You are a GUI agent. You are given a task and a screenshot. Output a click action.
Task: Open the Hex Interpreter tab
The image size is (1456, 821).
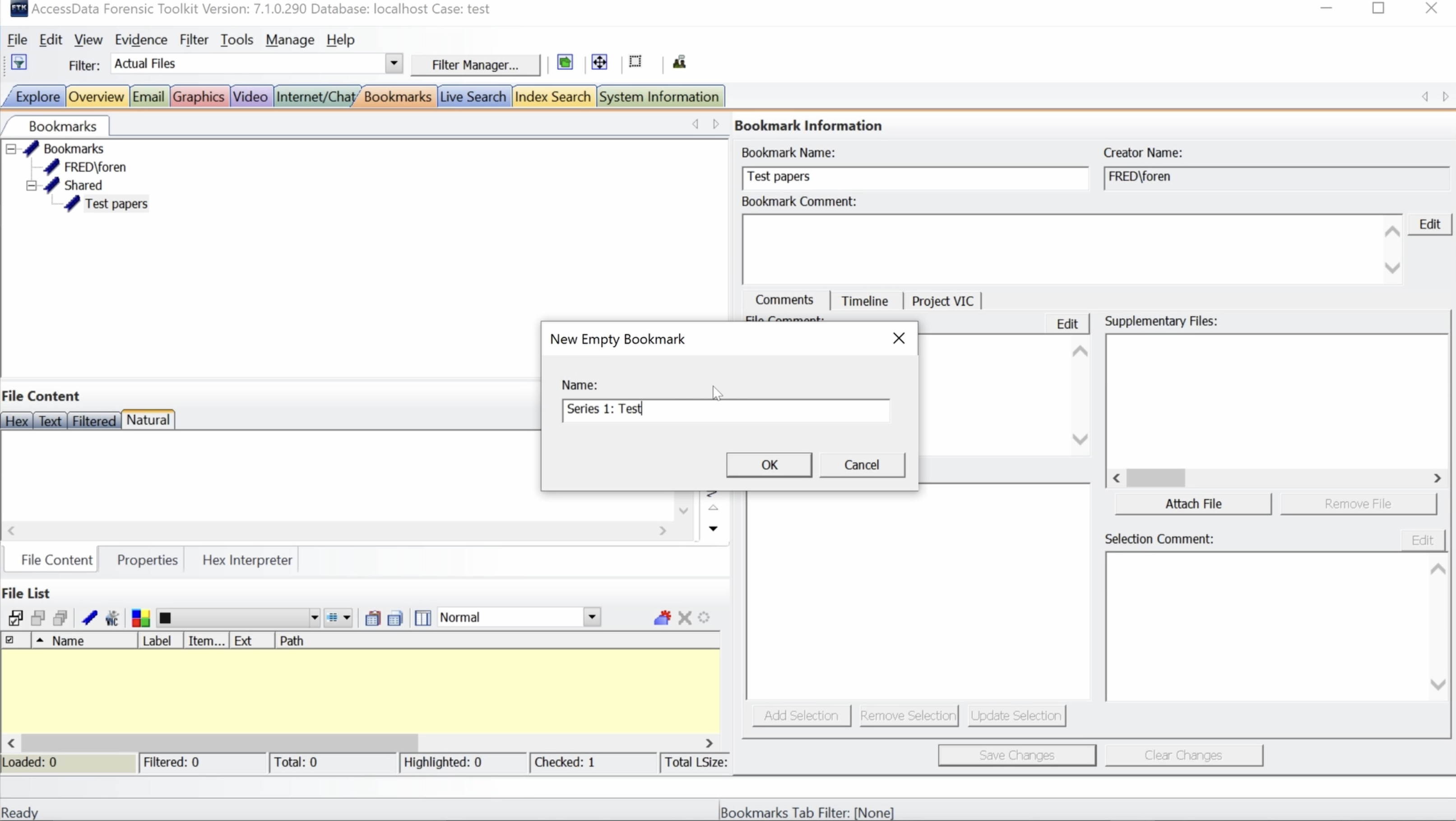247,560
